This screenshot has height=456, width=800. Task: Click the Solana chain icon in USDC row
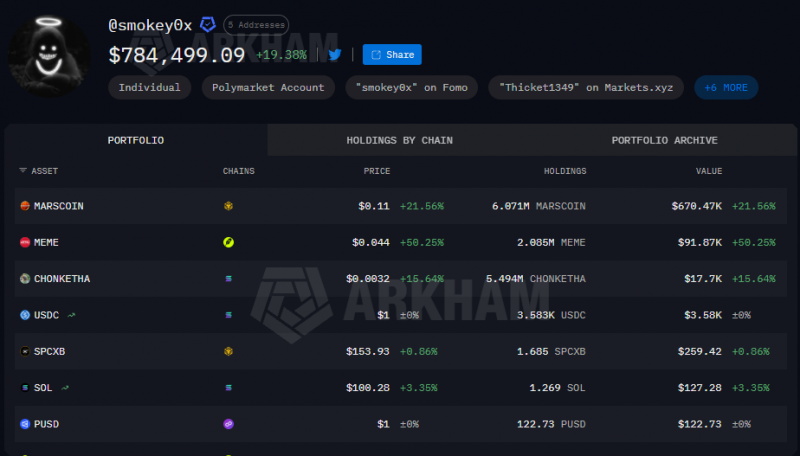[228, 315]
